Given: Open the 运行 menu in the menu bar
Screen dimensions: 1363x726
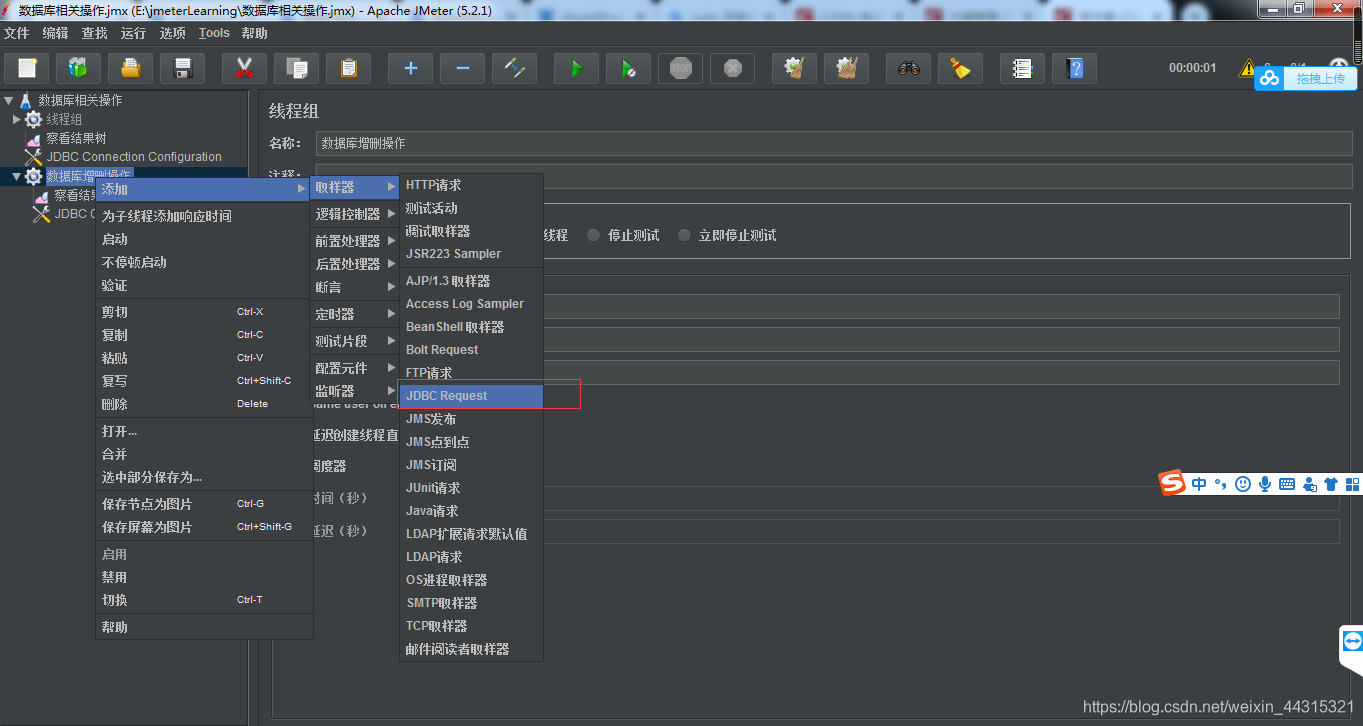Looking at the screenshot, I should coord(133,33).
